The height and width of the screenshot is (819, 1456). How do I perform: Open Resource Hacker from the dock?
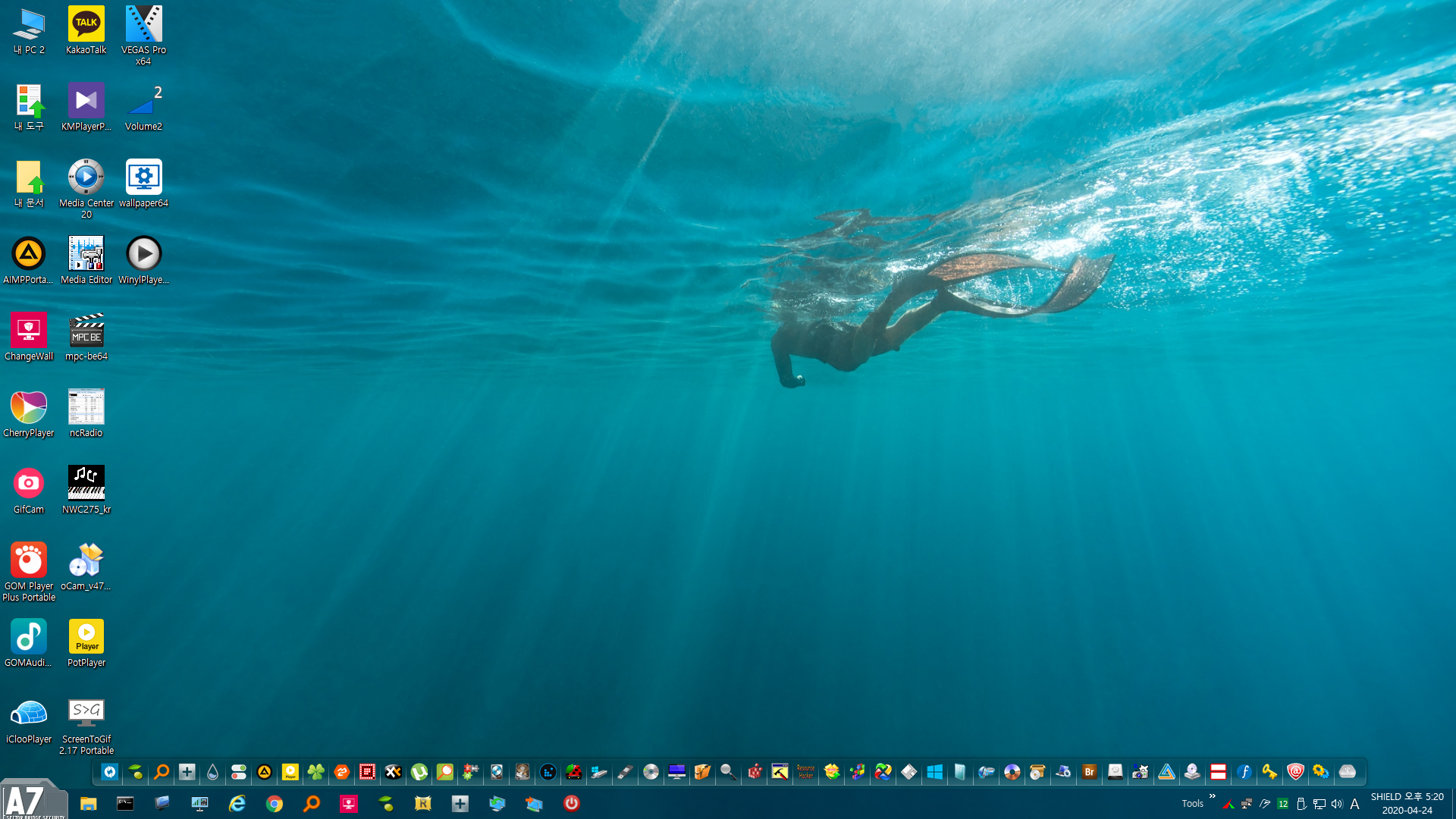[806, 772]
